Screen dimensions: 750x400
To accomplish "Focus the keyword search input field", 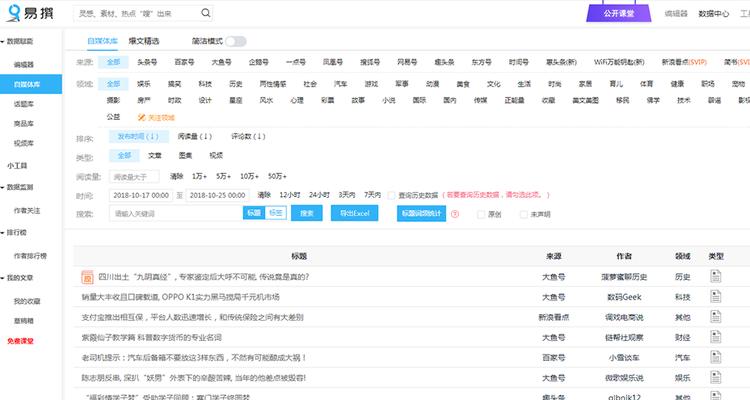I will 176,213.
